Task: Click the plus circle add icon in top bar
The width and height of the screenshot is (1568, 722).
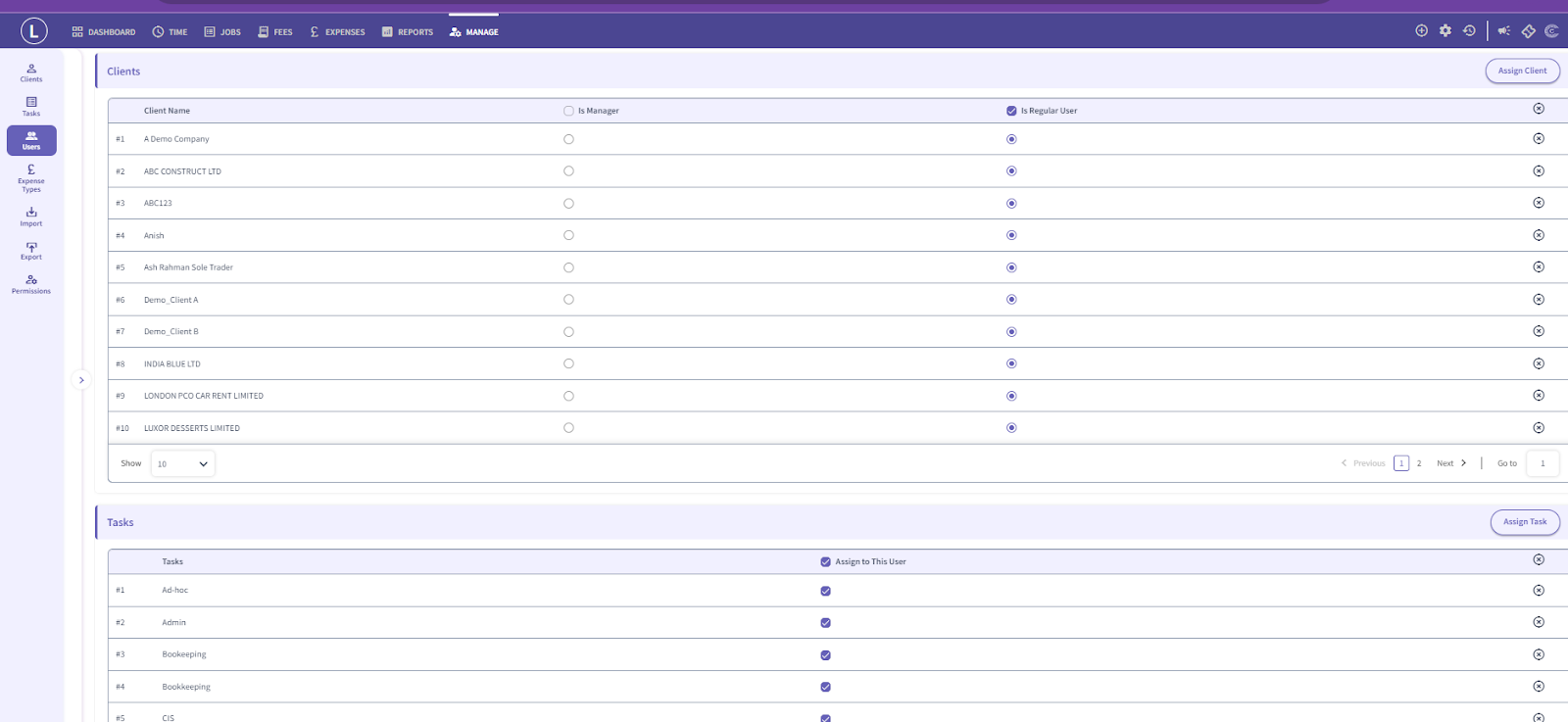Action: click(x=1421, y=31)
